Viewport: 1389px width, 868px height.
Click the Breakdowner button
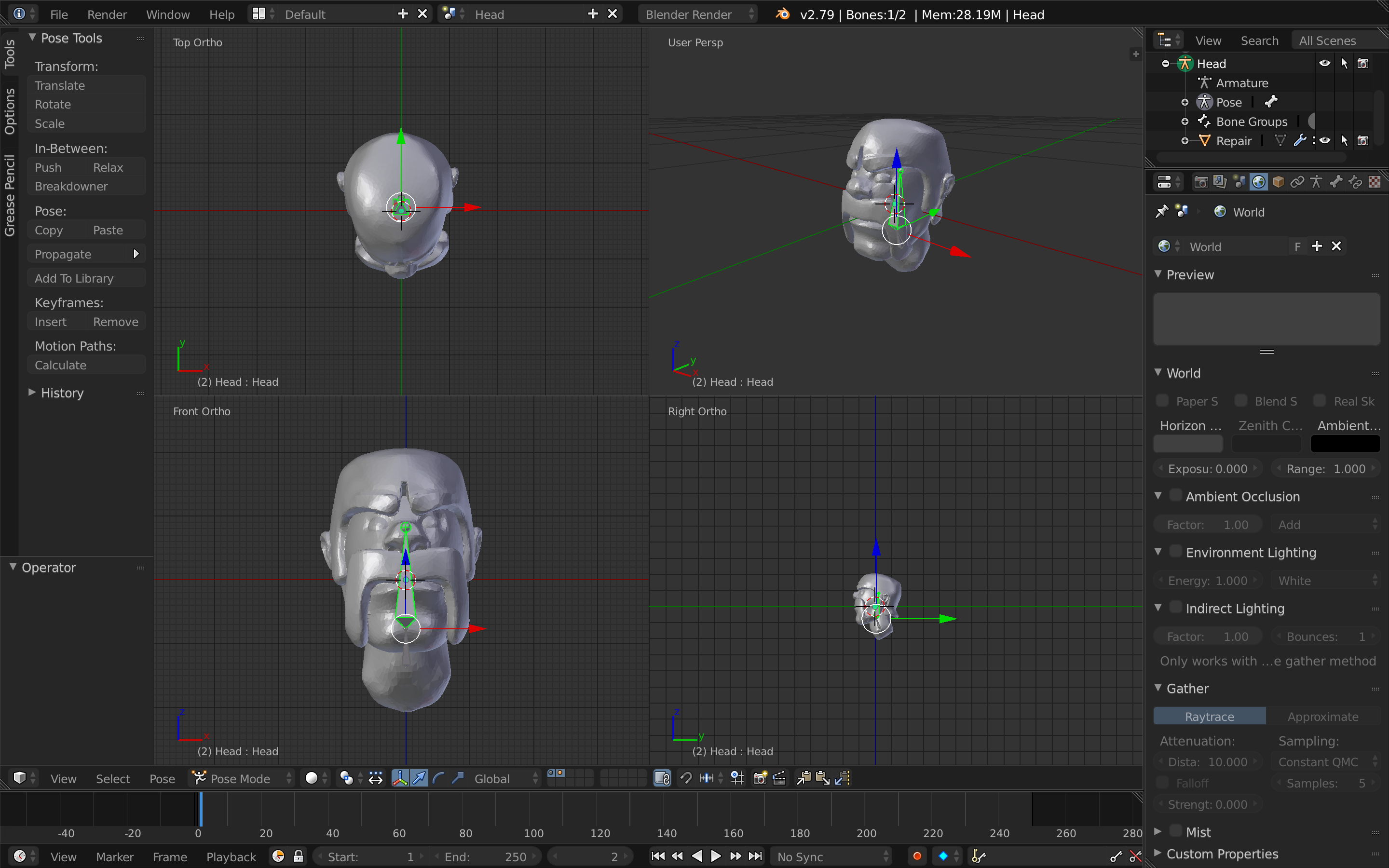tap(86, 186)
